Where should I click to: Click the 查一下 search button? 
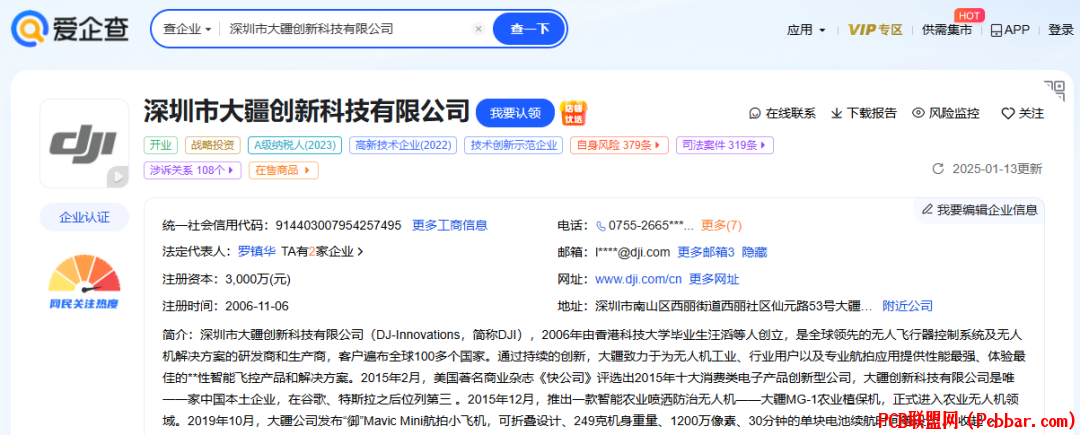[529, 29]
